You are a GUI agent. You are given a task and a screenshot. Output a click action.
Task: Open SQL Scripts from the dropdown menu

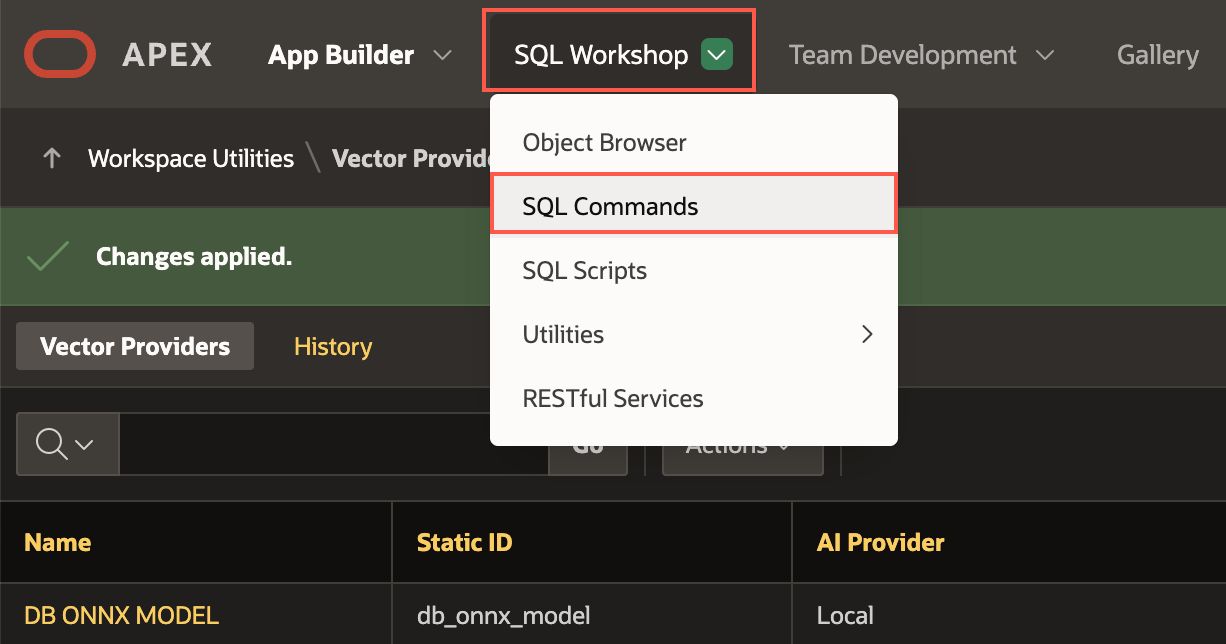(694, 270)
